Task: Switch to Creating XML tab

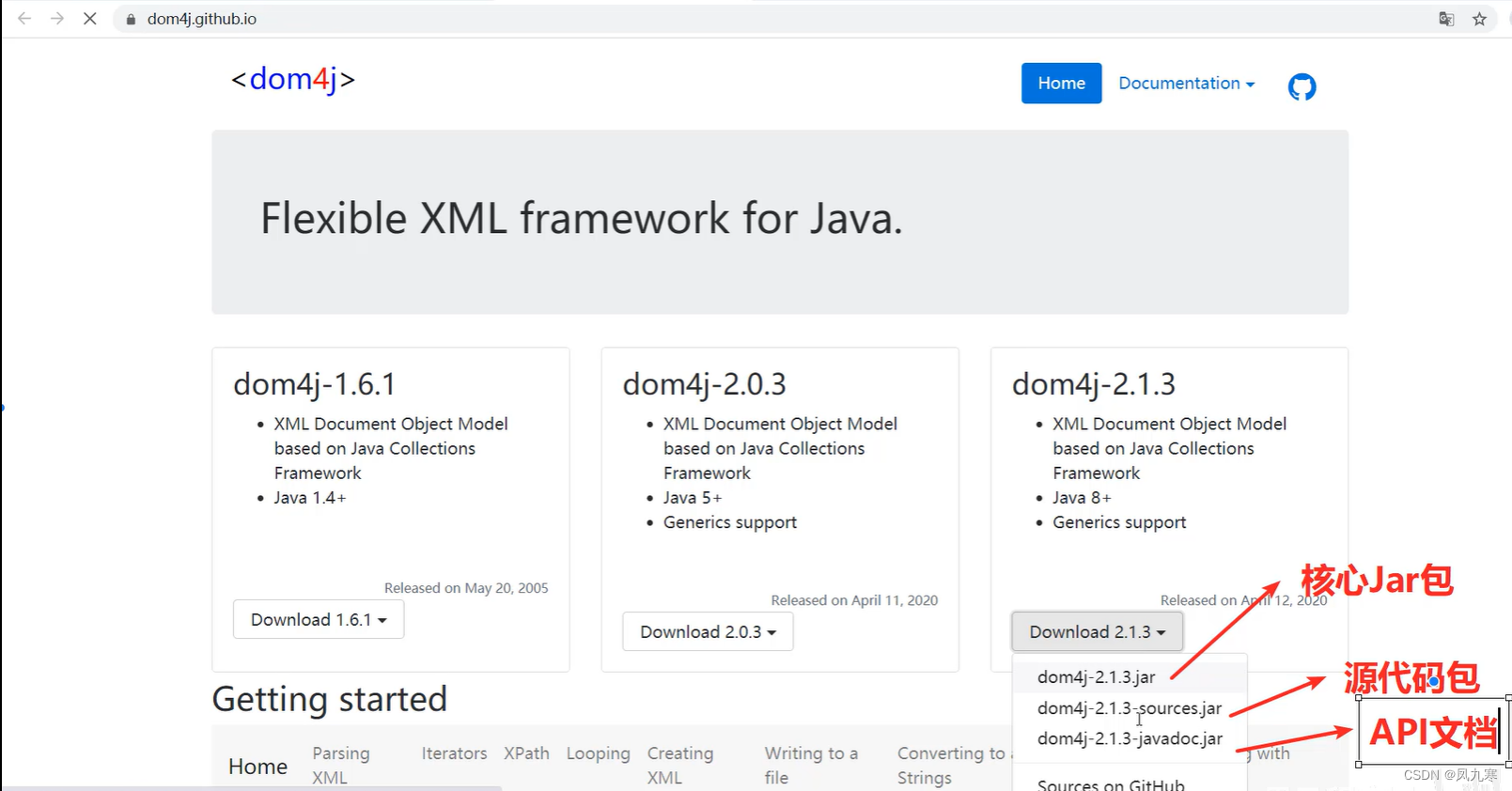Action: (680, 765)
